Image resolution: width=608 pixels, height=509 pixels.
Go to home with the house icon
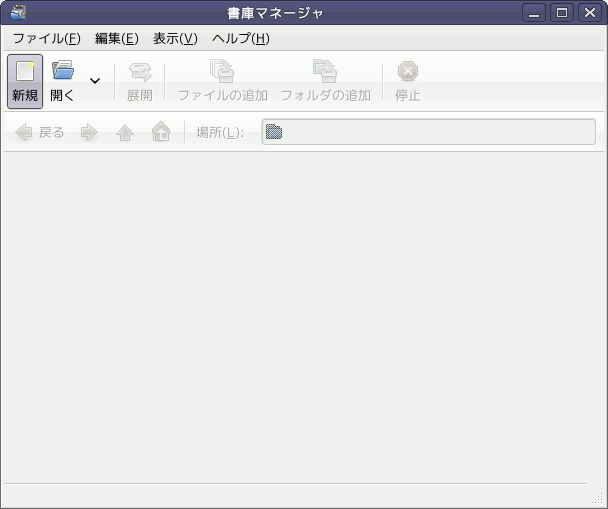(160, 132)
